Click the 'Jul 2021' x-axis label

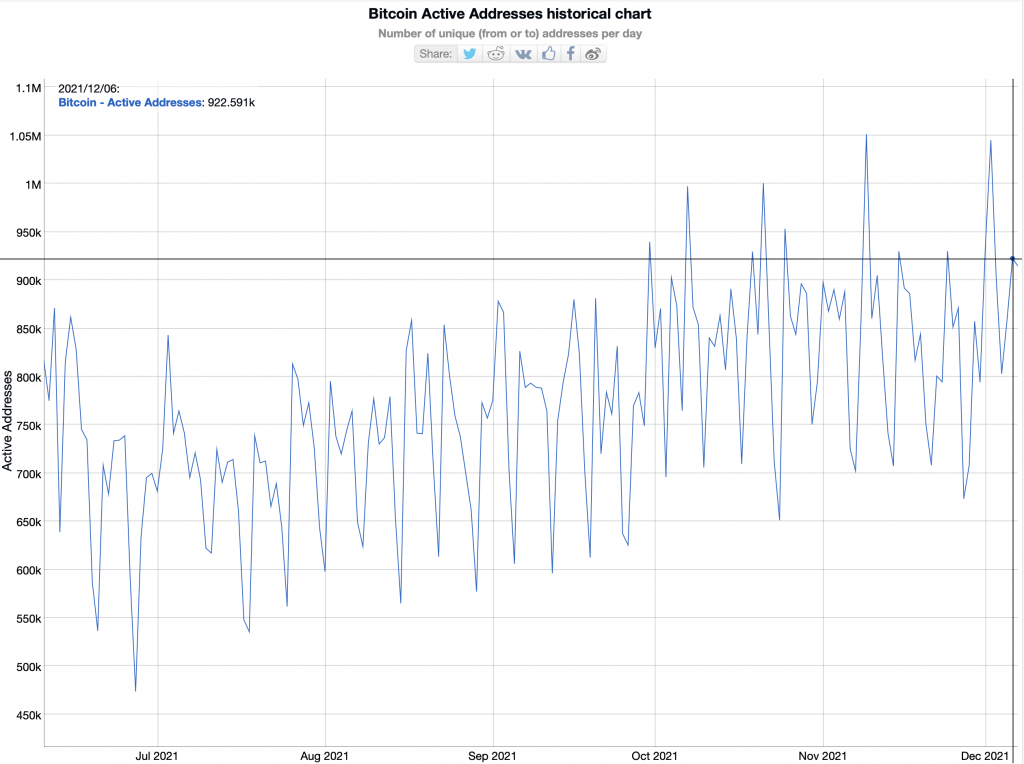[x=157, y=756]
